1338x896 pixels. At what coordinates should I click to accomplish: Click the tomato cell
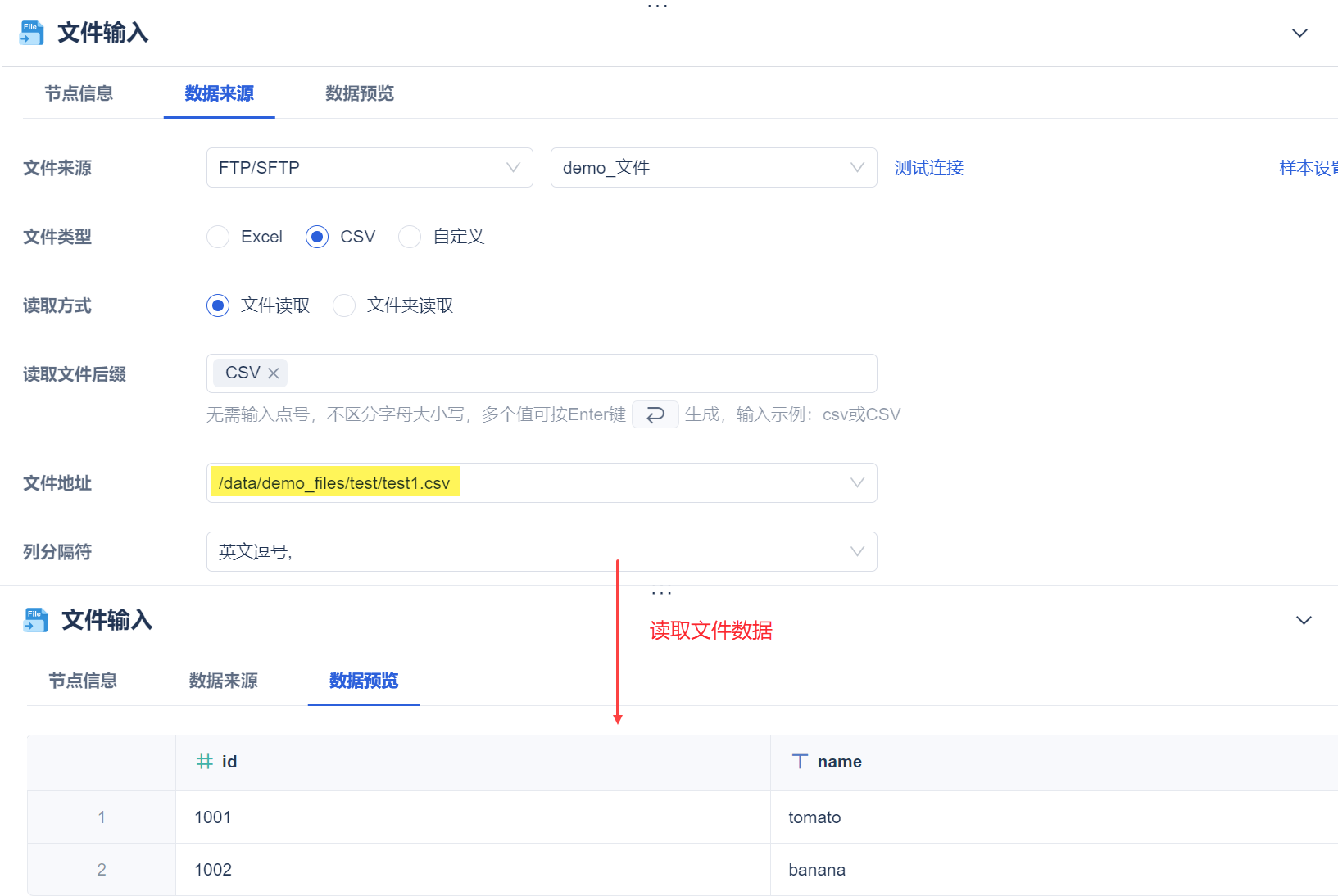tap(1054, 817)
